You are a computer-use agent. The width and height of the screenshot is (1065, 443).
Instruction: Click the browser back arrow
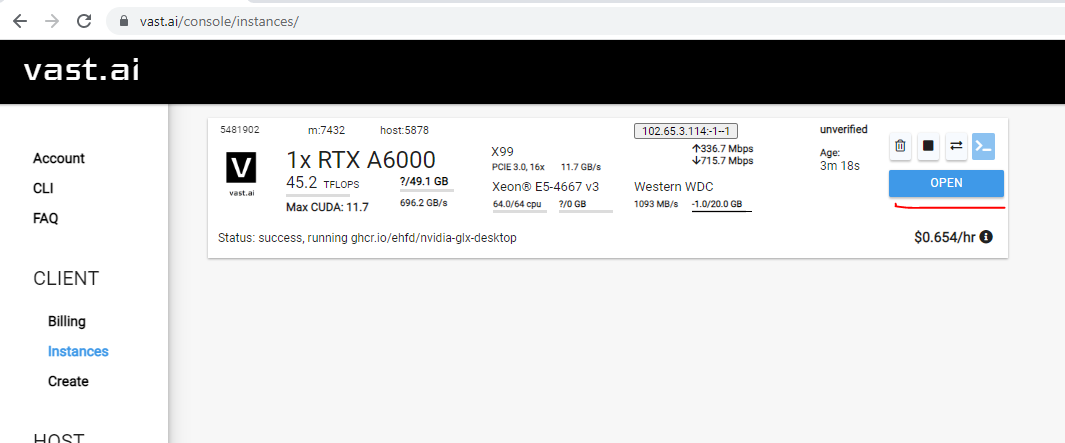click(x=20, y=21)
